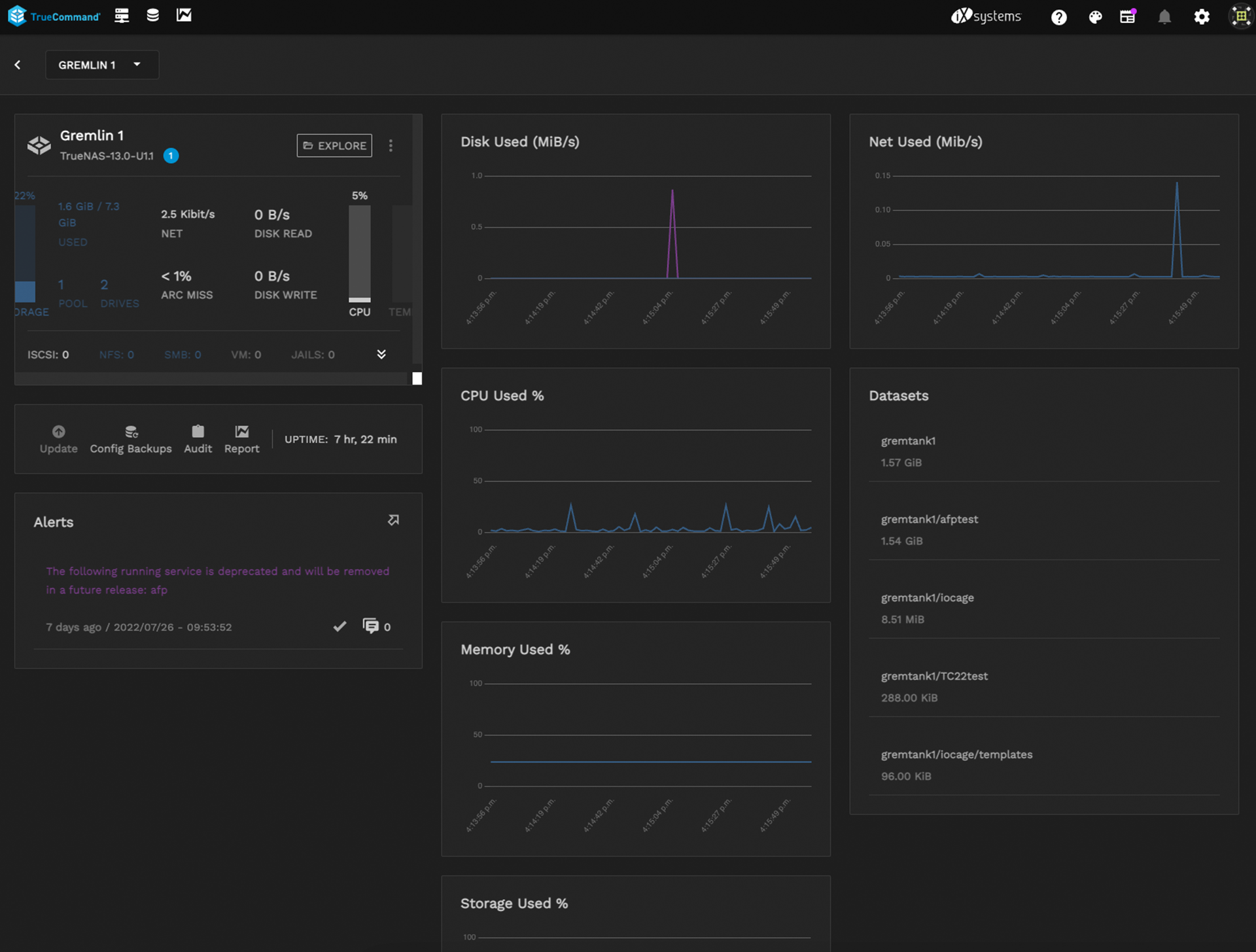Open alerts in full view arrow icon

coord(393,520)
